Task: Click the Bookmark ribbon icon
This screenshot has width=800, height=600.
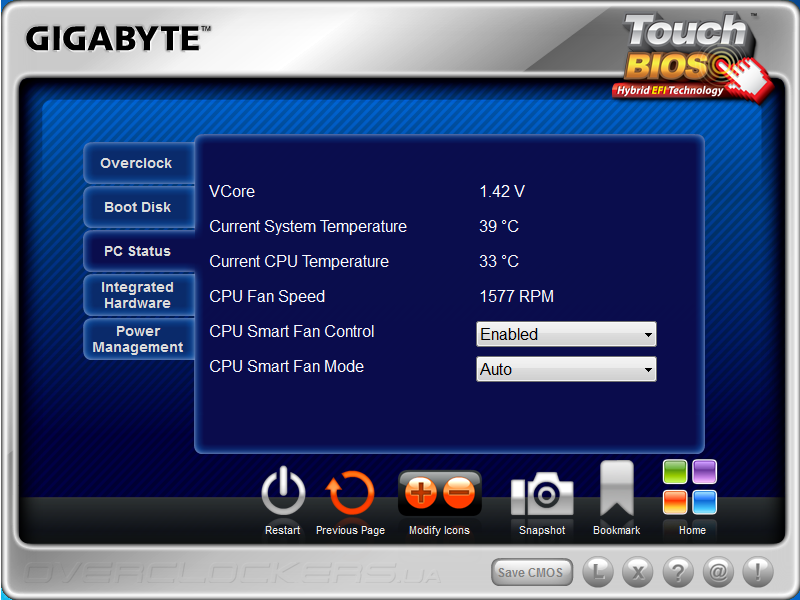Action: point(617,489)
